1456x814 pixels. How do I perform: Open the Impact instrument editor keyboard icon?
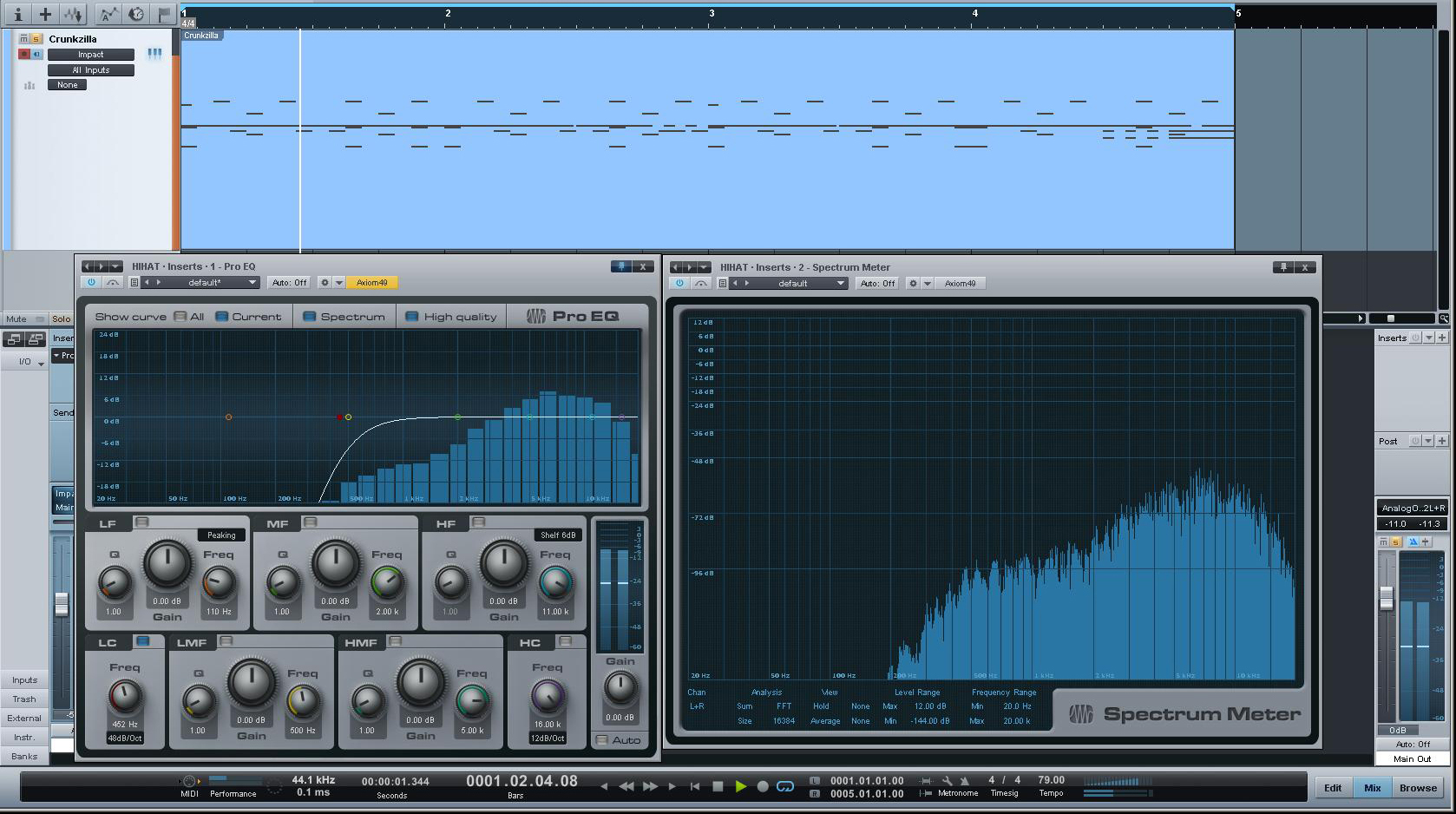pos(154,54)
